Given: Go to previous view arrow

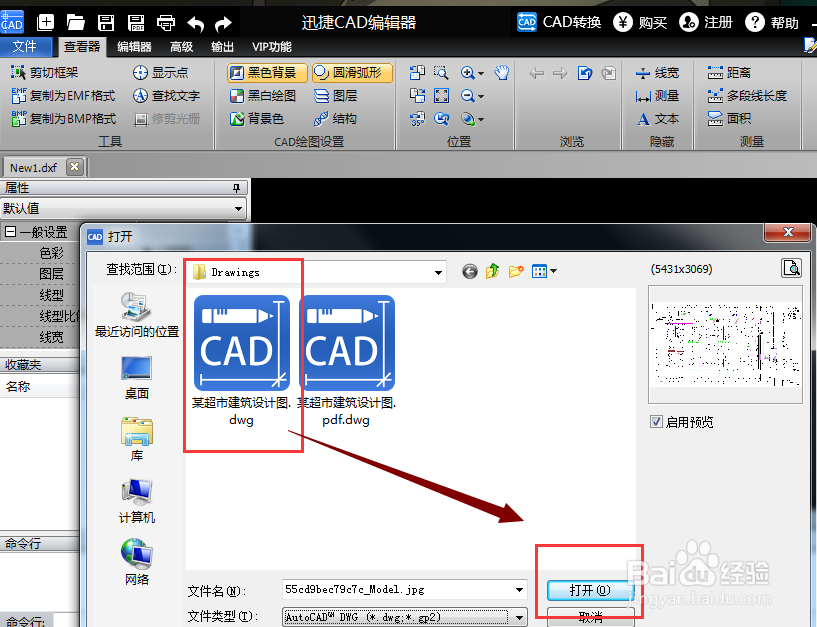Looking at the screenshot, I should click(x=537, y=73).
